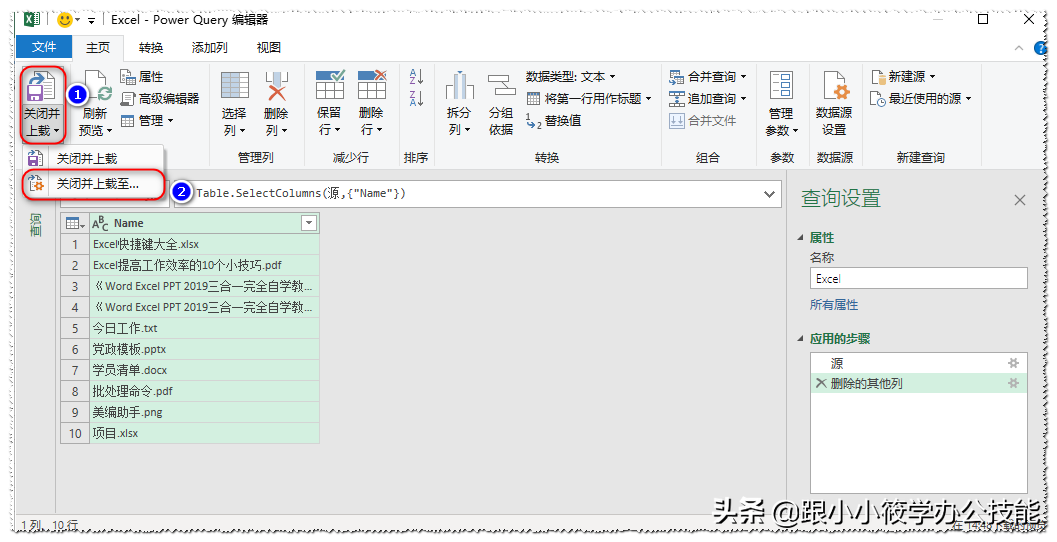The height and width of the screenshot is (542, 1057).
Task: Select the Name column header
Action: 204,223
